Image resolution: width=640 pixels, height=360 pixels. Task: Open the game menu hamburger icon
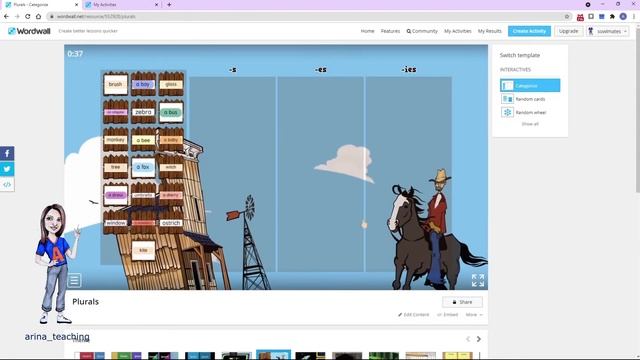point(74,280)
